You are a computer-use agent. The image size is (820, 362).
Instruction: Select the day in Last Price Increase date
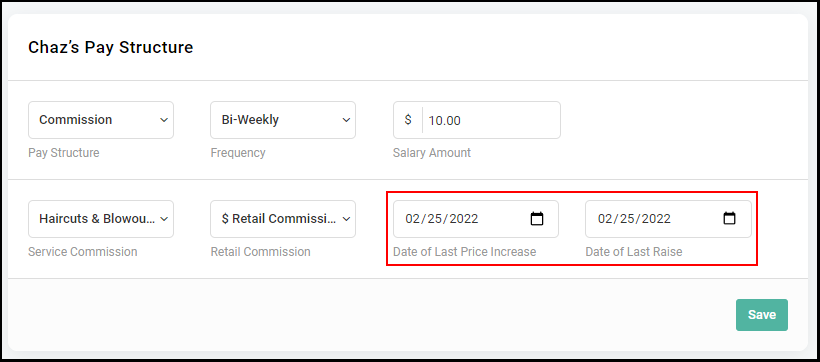click(435, 219)
